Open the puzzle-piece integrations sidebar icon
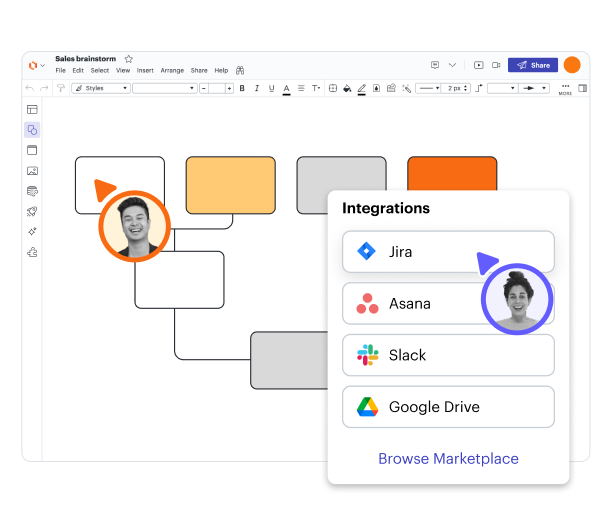The height and width of the screenshot is (509, 608). point(32,252)
